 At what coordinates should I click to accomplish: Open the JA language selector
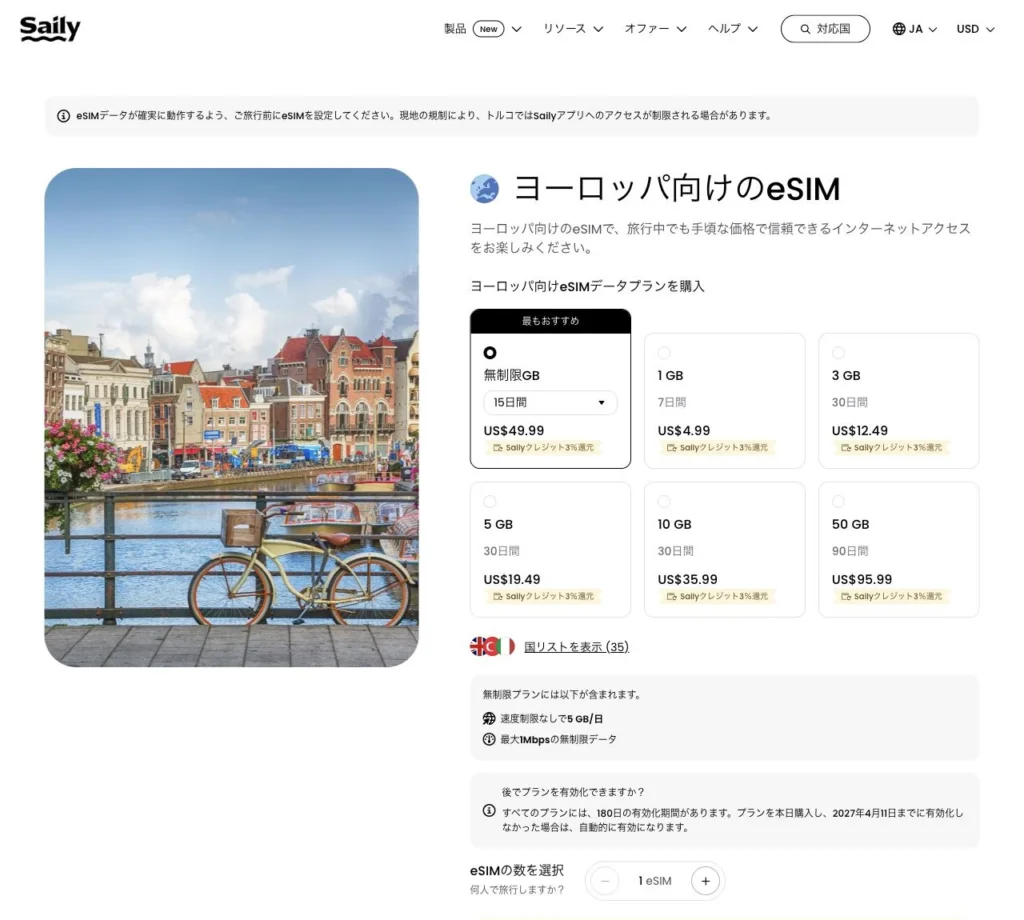click(x=915, y=29)
